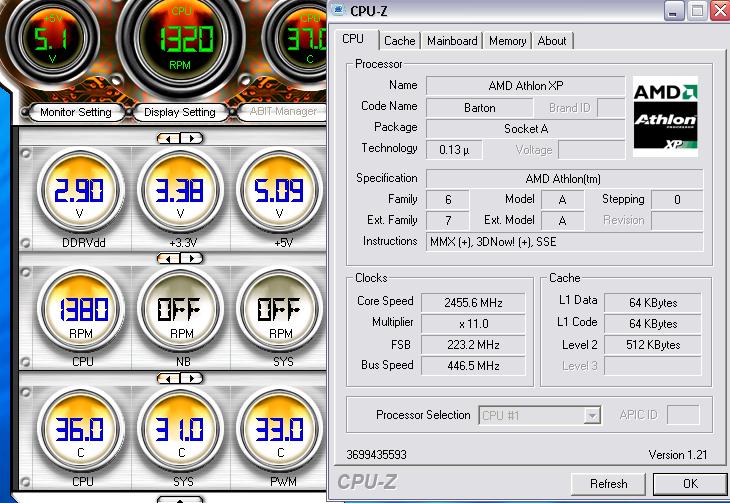Open the Display Setting button

point(180,112)
